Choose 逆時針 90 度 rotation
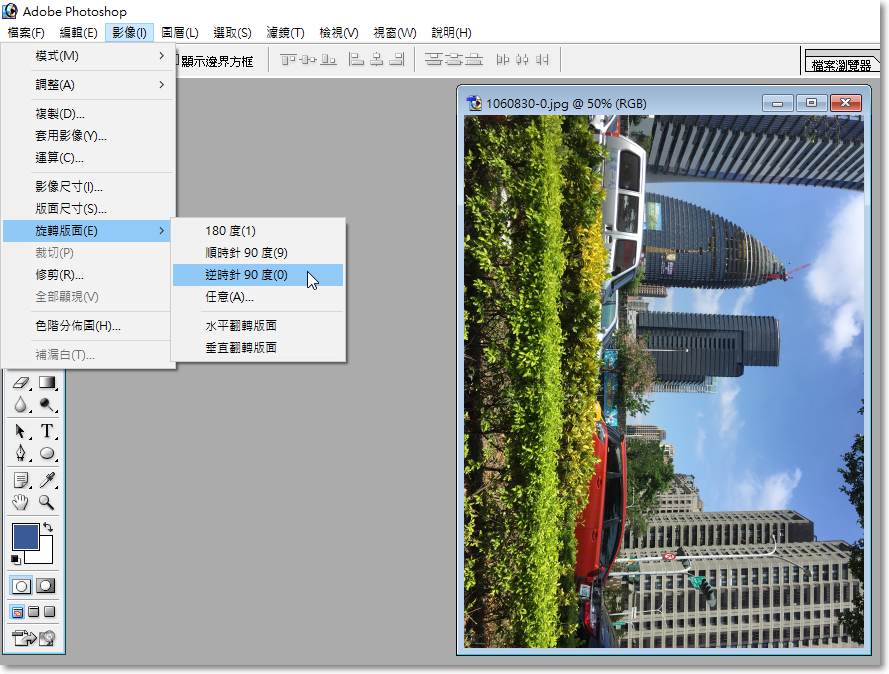This screenshot has height=674, width=889. (246, 275)
